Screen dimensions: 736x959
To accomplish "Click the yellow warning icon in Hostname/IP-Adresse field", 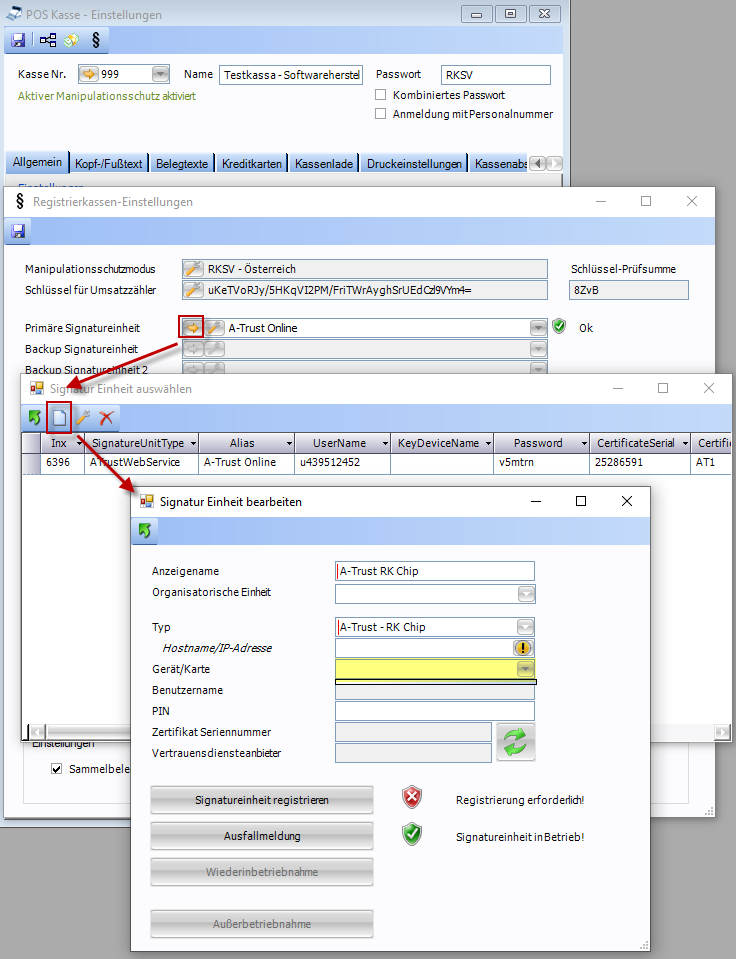I will click(x=525, y=648).
